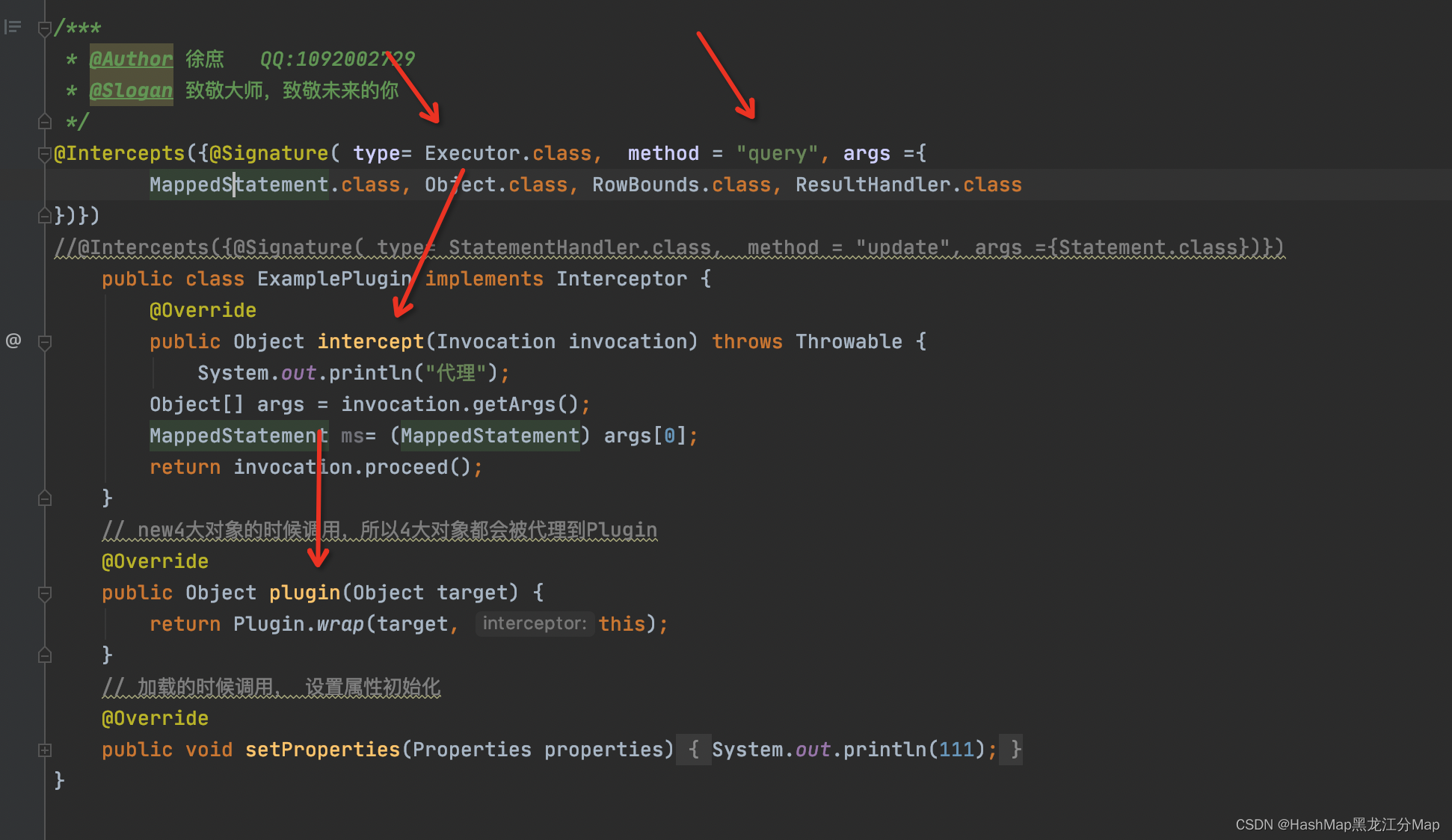
Task: Click the this keyword in Plugin.wrap
Action: [621, 624]
